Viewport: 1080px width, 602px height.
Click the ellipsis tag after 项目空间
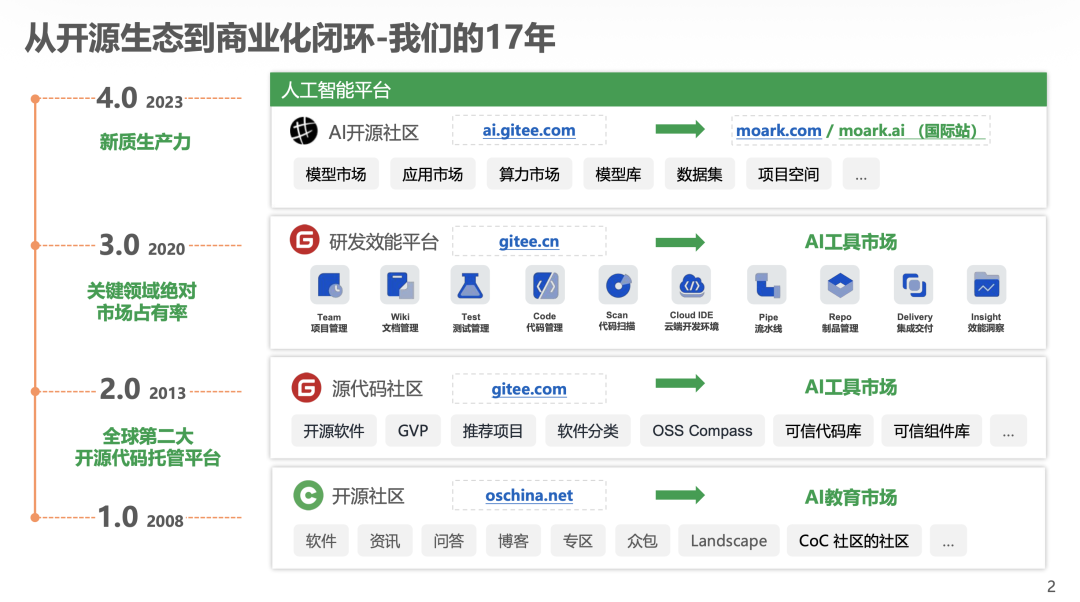pyautogui.click(x=861, y=174)
